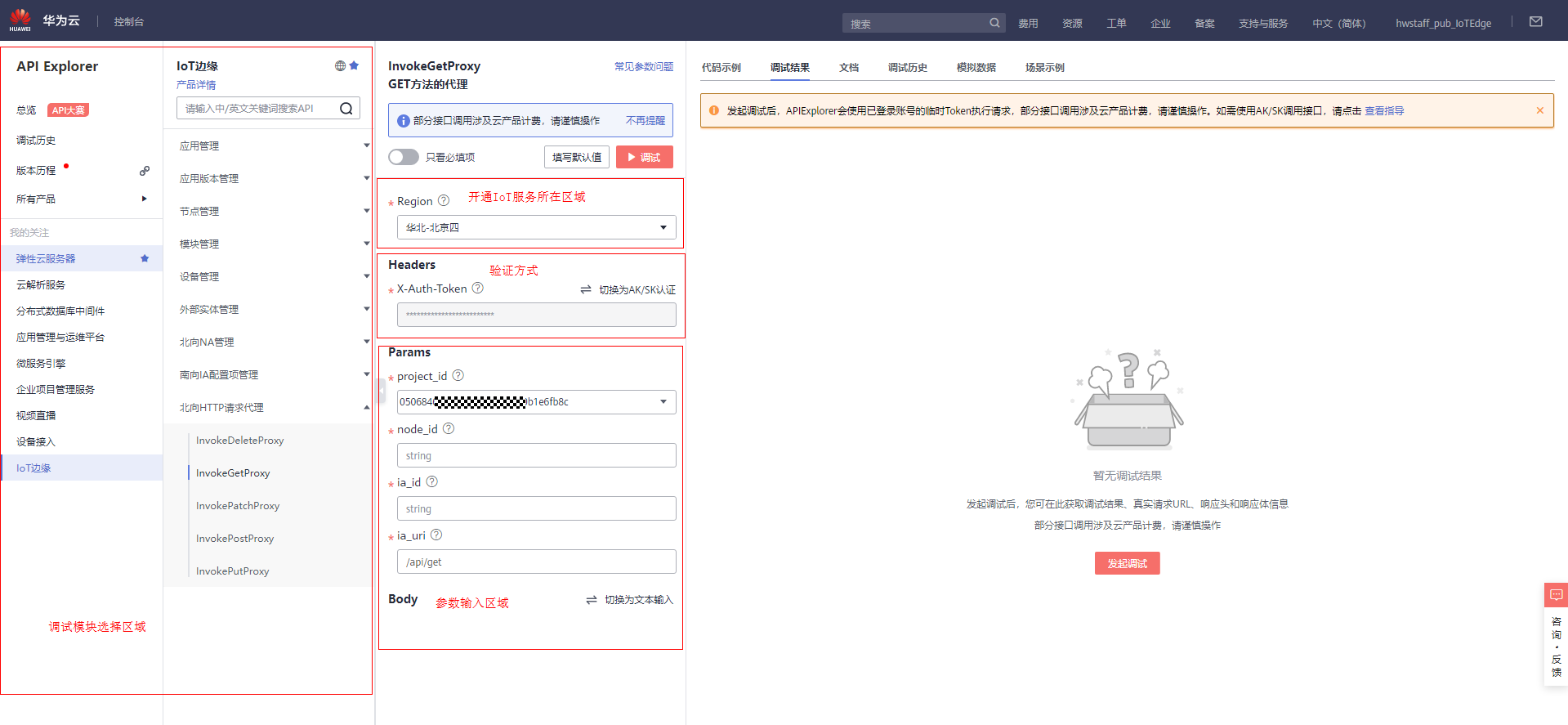Click the star icon on 弹性云服务器

click(145, 258)
